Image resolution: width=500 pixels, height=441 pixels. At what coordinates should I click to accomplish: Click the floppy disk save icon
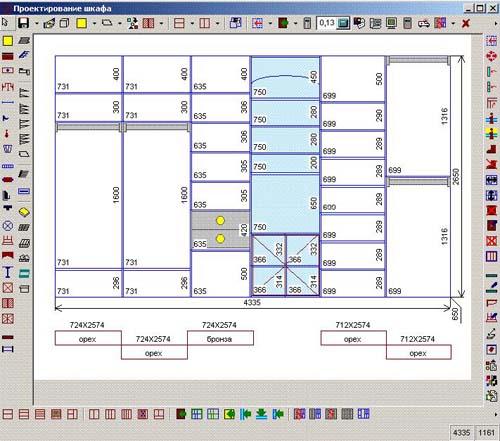point(23,23)
